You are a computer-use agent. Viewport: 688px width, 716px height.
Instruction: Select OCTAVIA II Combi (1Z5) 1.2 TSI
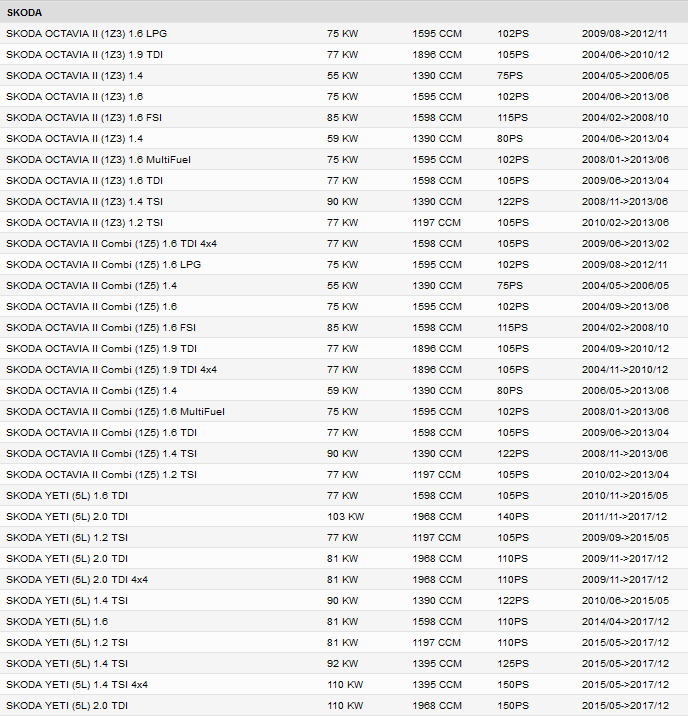(344, 475)
